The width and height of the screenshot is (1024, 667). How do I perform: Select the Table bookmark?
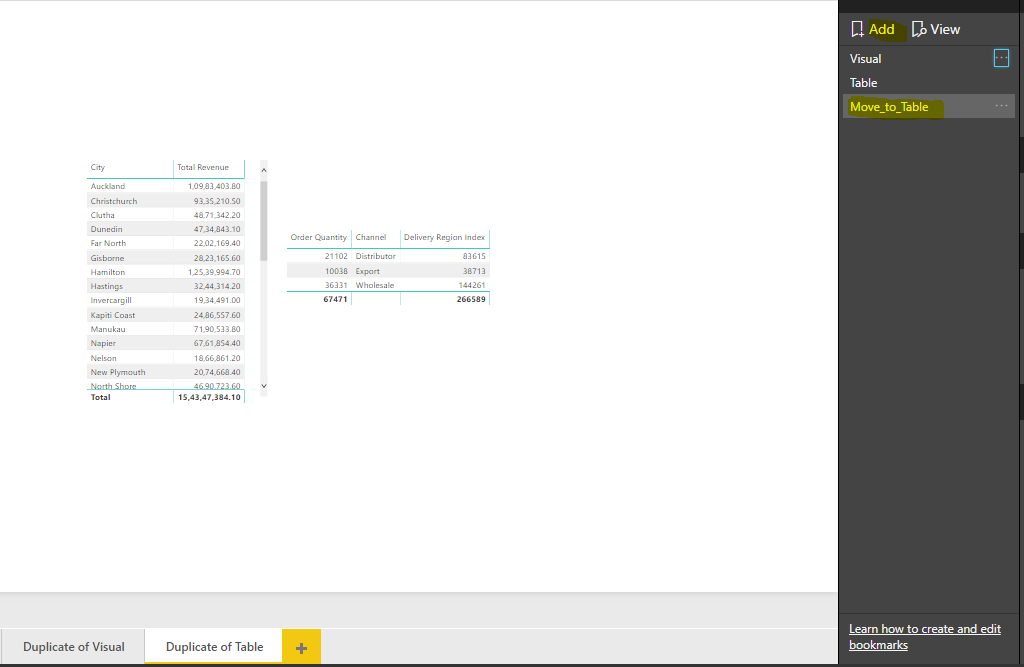tap(863, 82)
